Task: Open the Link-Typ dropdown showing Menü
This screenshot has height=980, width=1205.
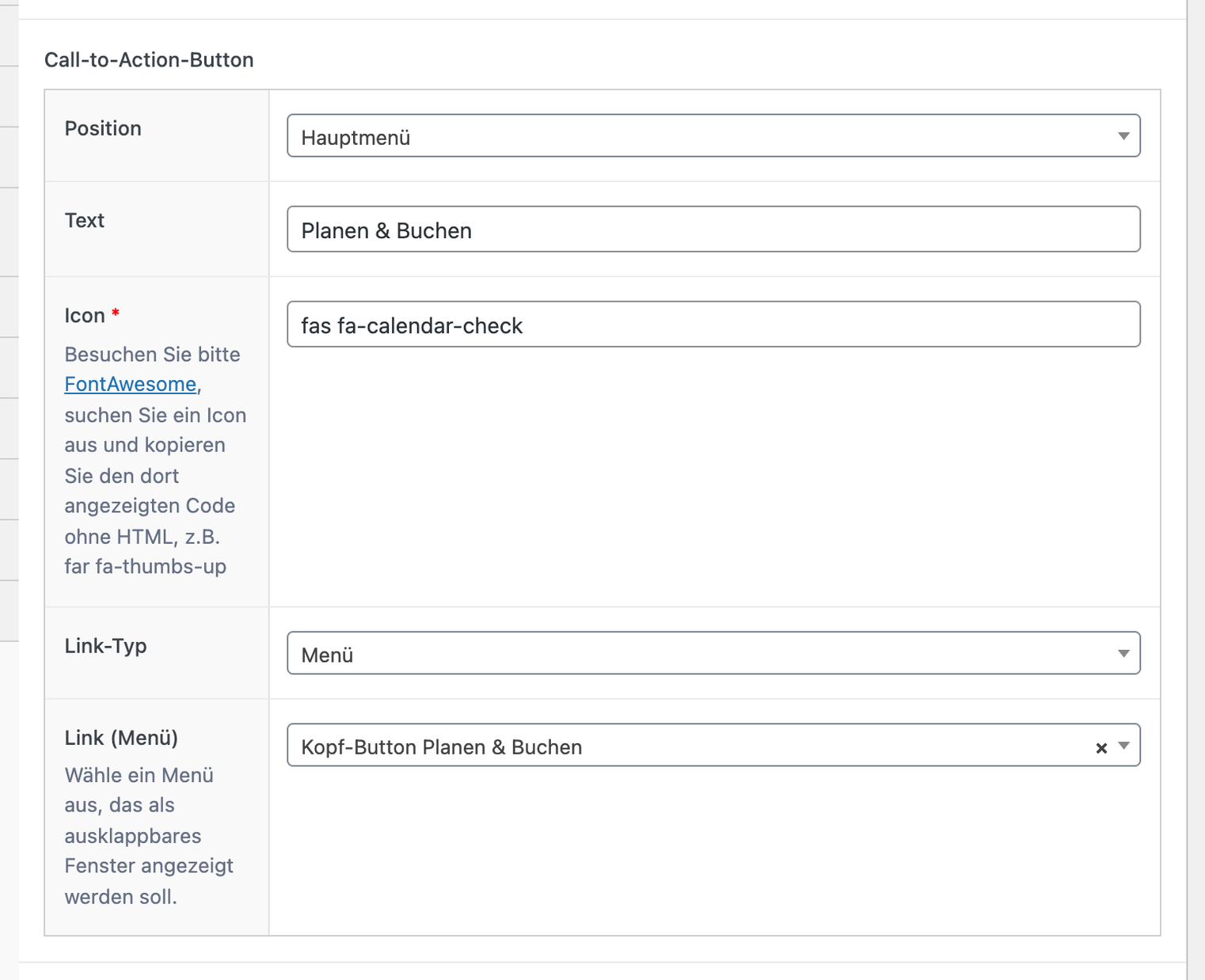Action: [x=713, y=654]
